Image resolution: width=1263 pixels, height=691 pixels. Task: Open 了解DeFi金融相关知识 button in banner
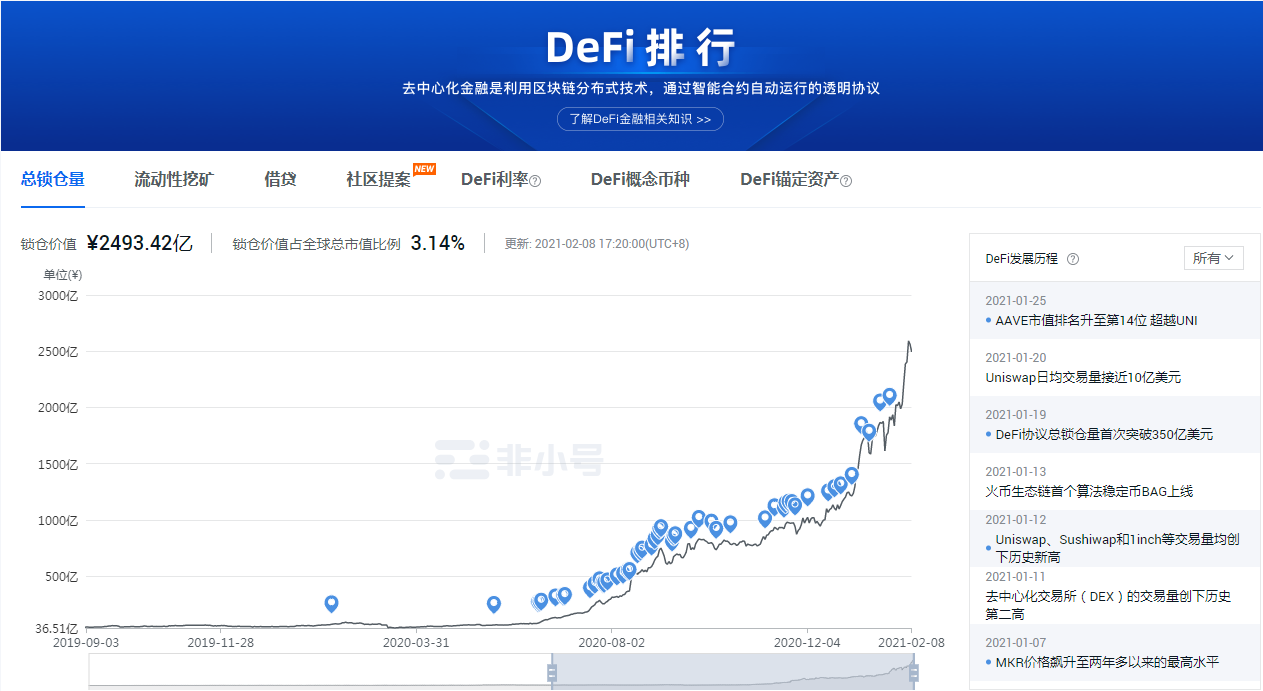[640, 119]
